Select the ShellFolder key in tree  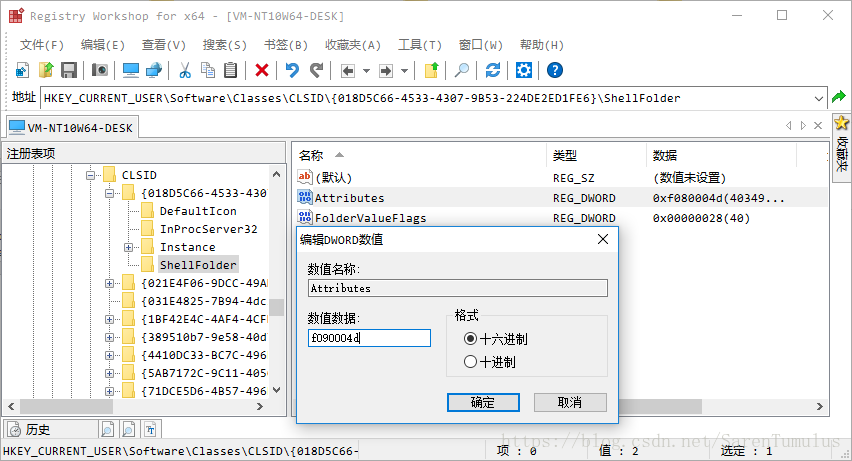point(198,265)
